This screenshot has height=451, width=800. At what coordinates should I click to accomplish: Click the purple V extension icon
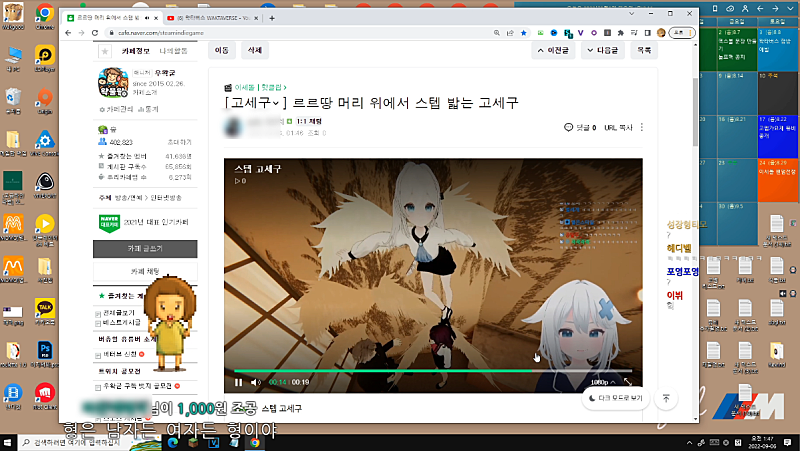coord(581,33)
